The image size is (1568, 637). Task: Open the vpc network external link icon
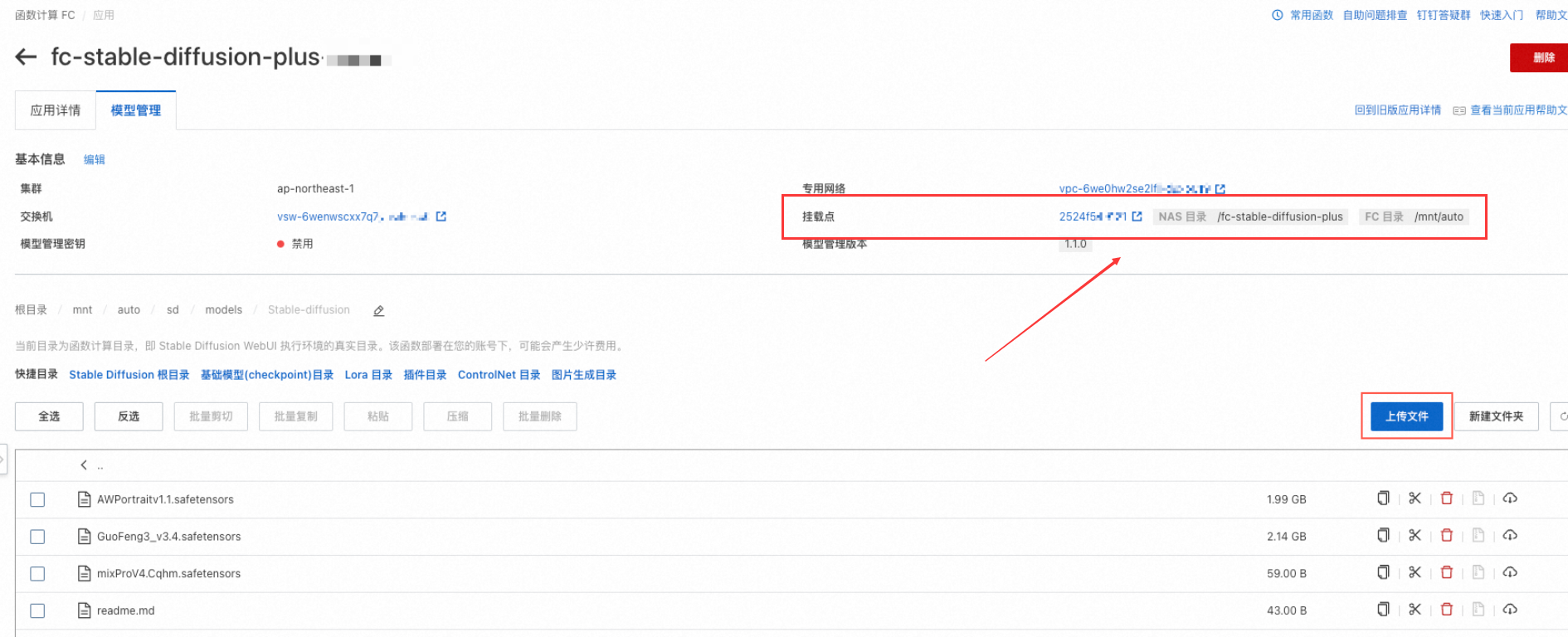[1220, 189]
